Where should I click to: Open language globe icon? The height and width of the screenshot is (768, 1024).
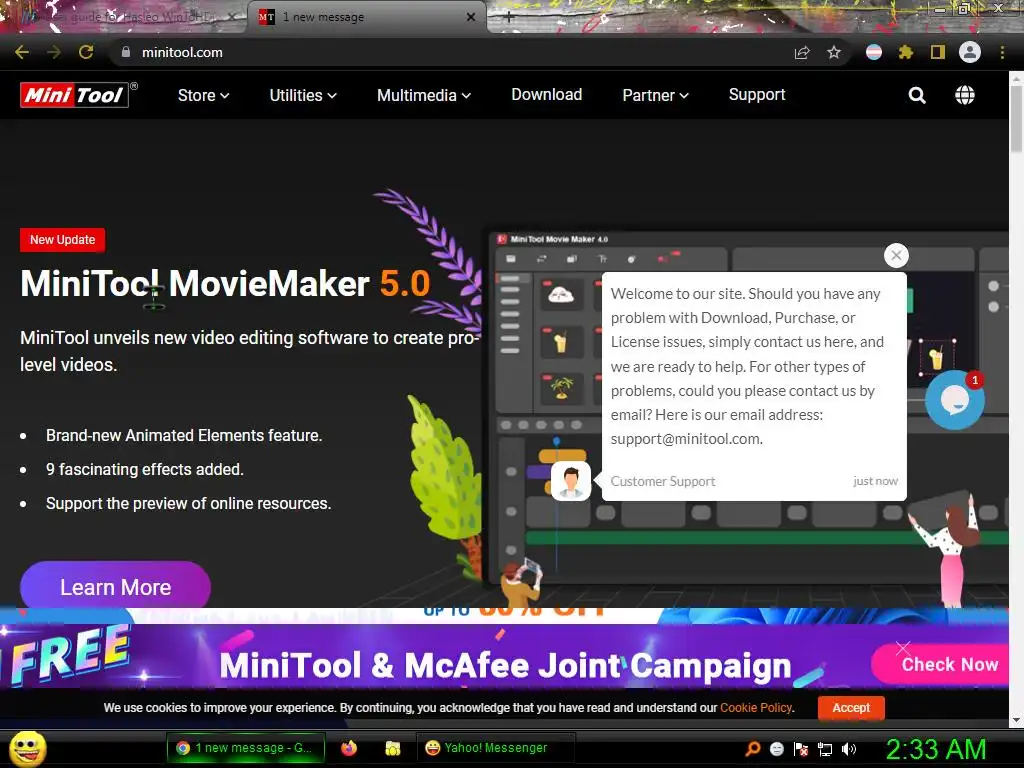click(x=965, y=95)
